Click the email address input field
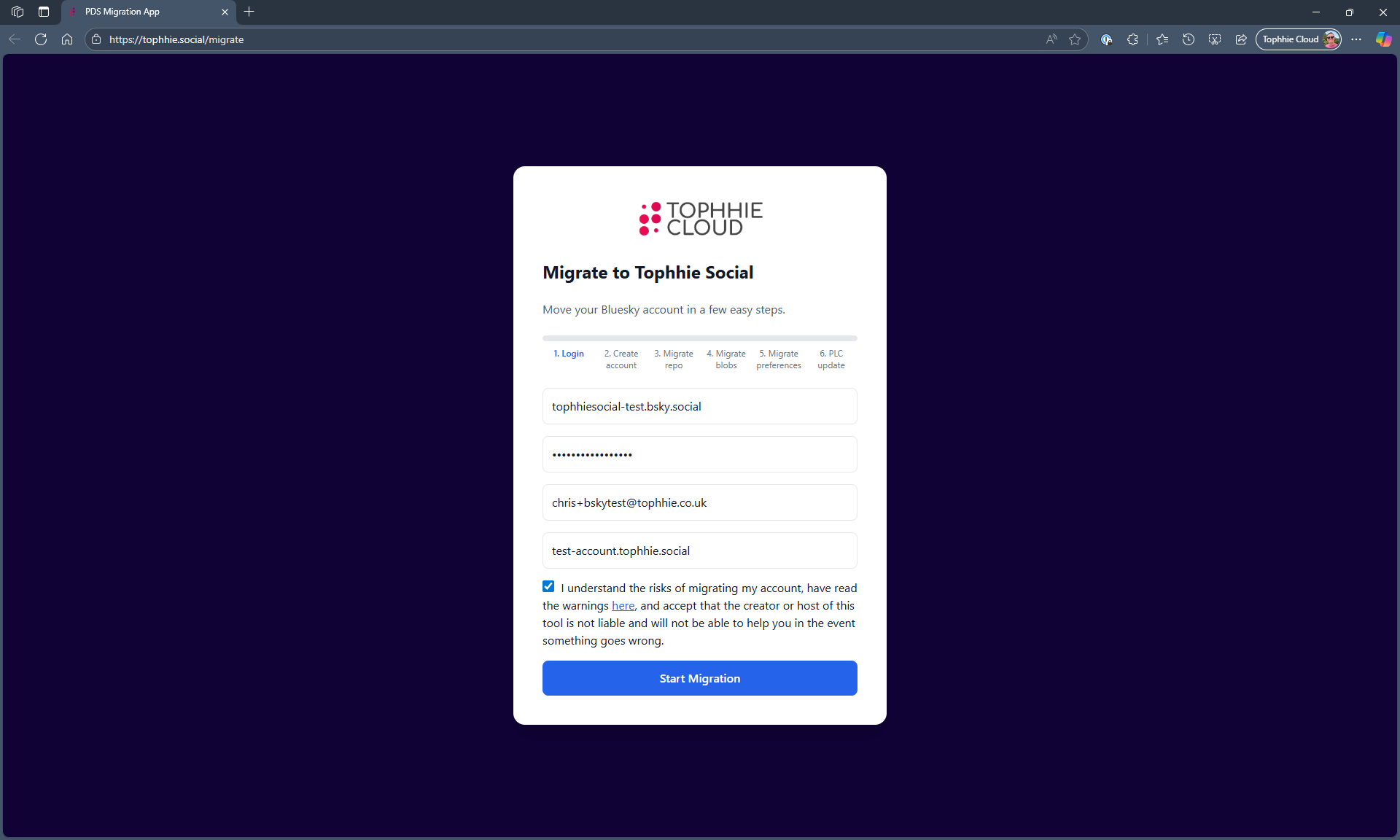The width and height of the screenshot is (1400, 840). pyautogui.click(x=700, y=502)
